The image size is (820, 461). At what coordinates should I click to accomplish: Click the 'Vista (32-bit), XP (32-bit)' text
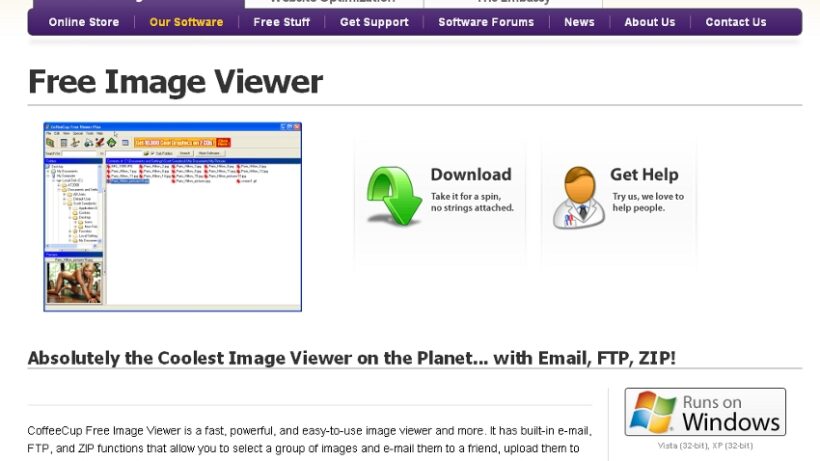pyautogui.click(x=705, y=446)
